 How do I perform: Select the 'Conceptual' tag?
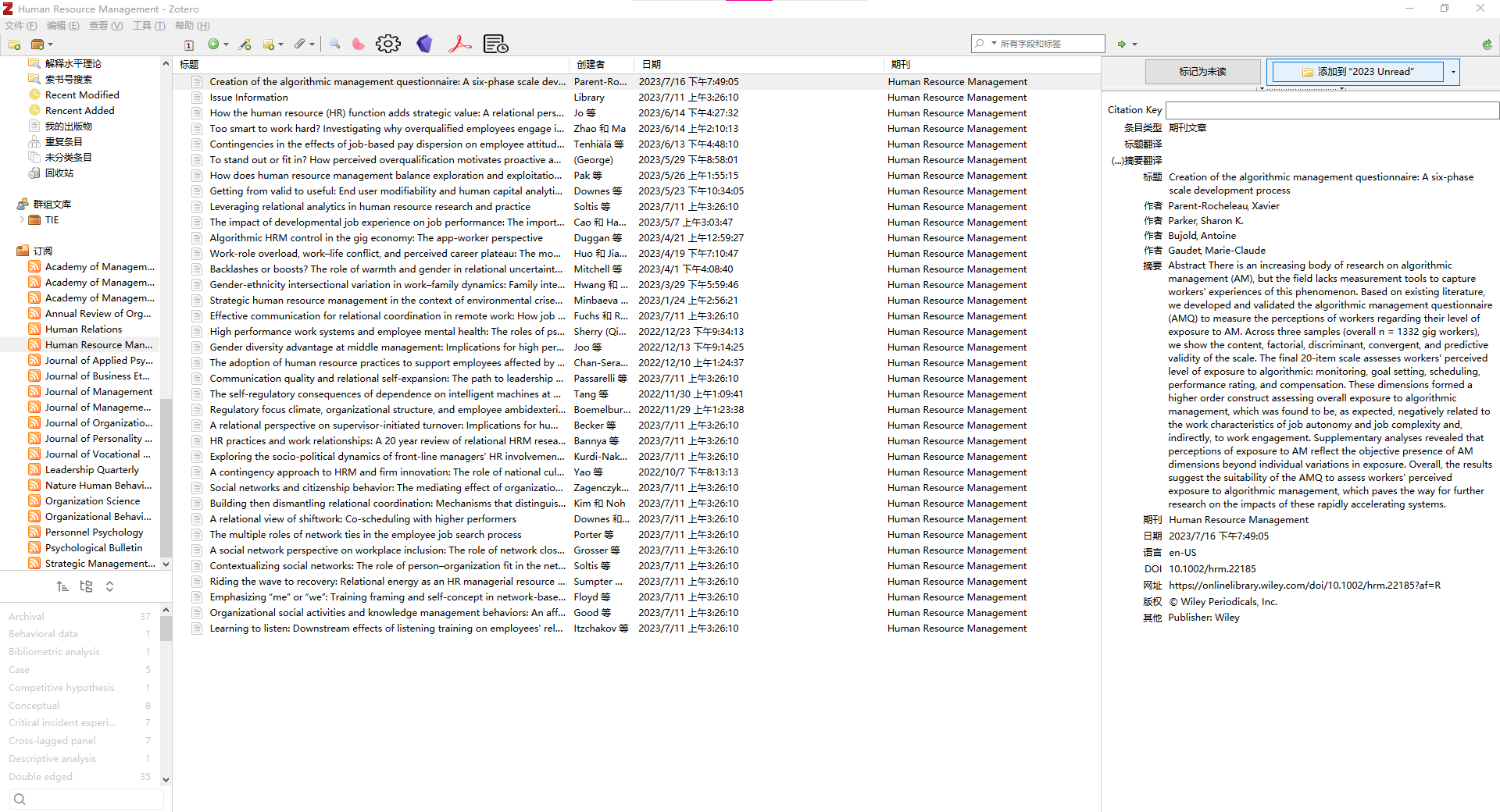coord(34,706)
